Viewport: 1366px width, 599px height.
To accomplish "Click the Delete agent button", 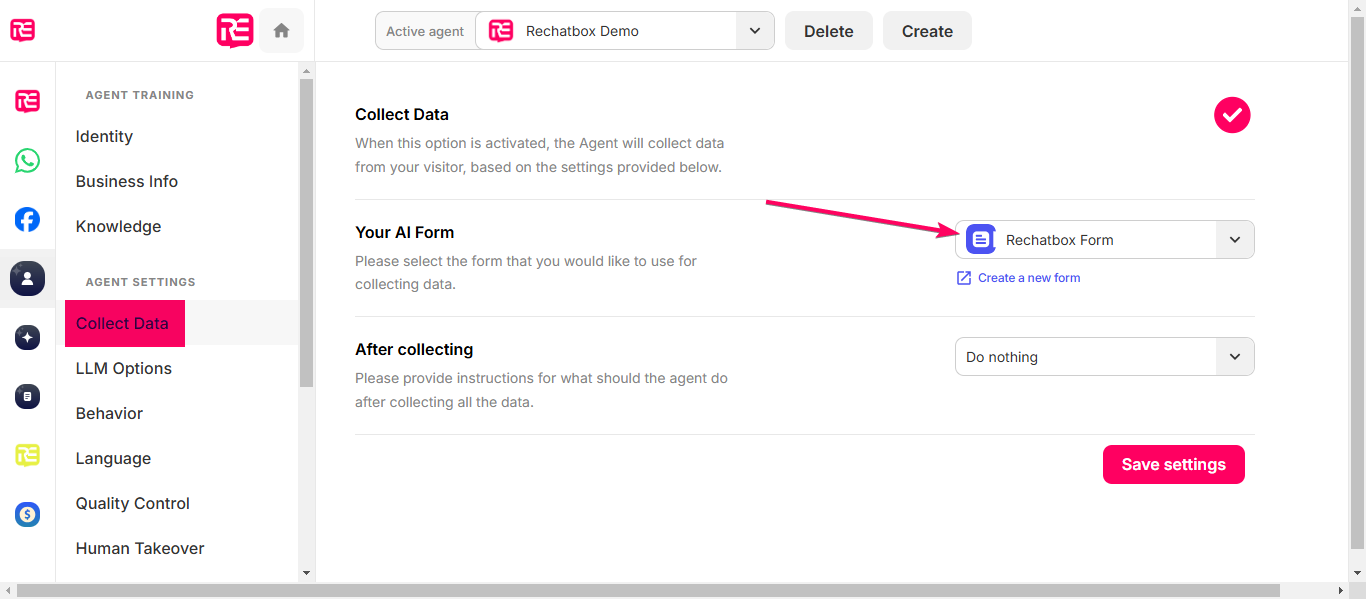I will (829, 31).
